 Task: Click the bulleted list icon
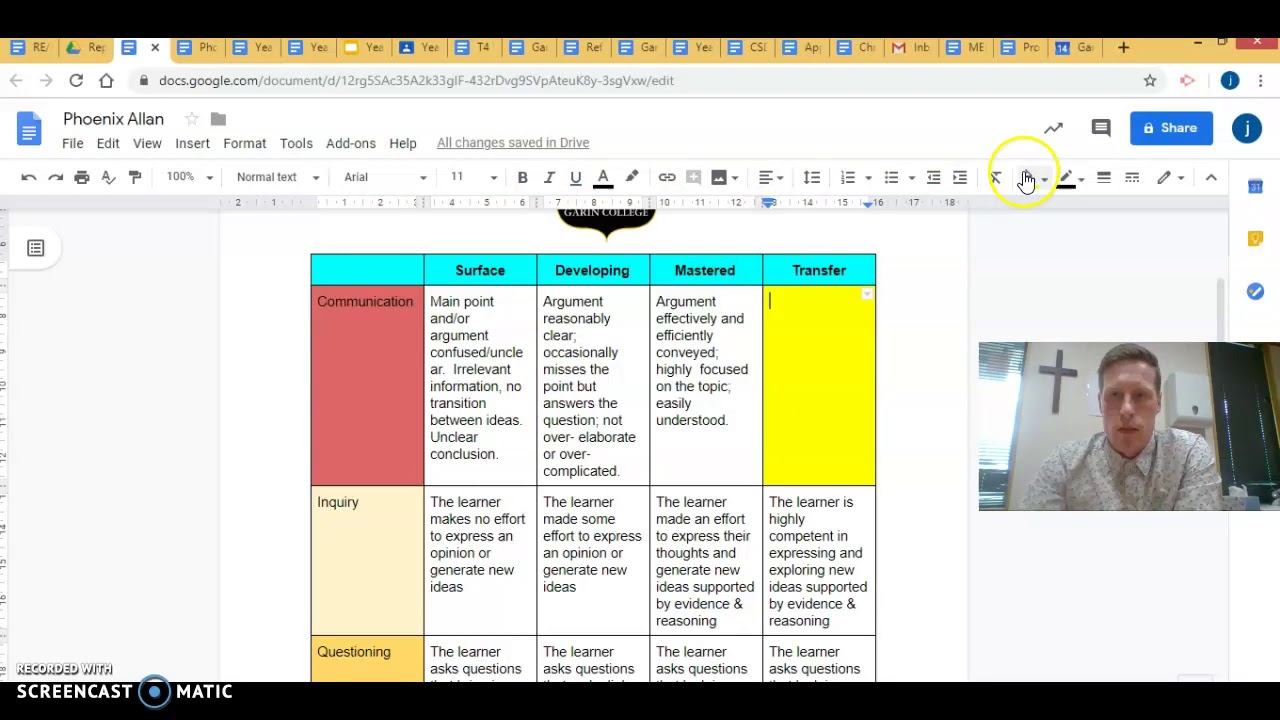(891, 177)
